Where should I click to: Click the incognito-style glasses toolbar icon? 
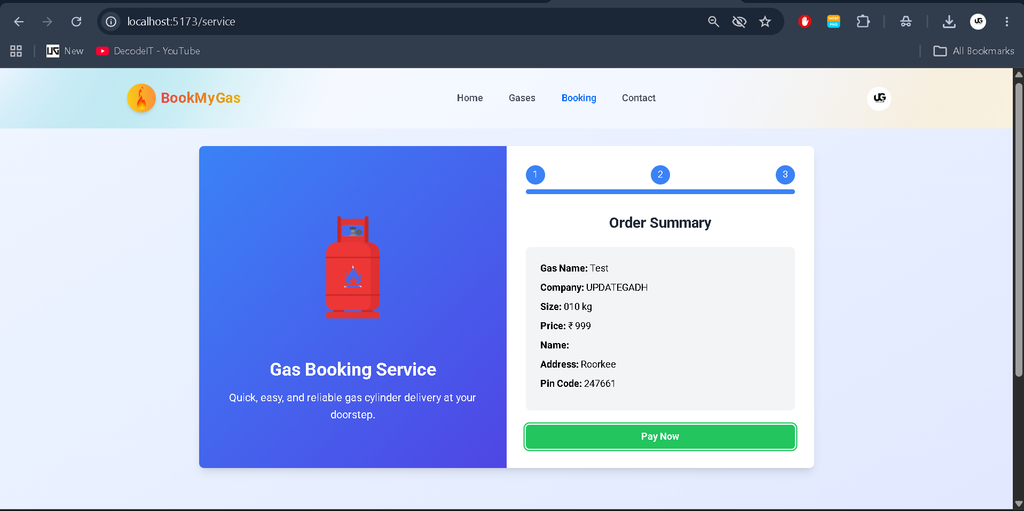coord(905,22)
